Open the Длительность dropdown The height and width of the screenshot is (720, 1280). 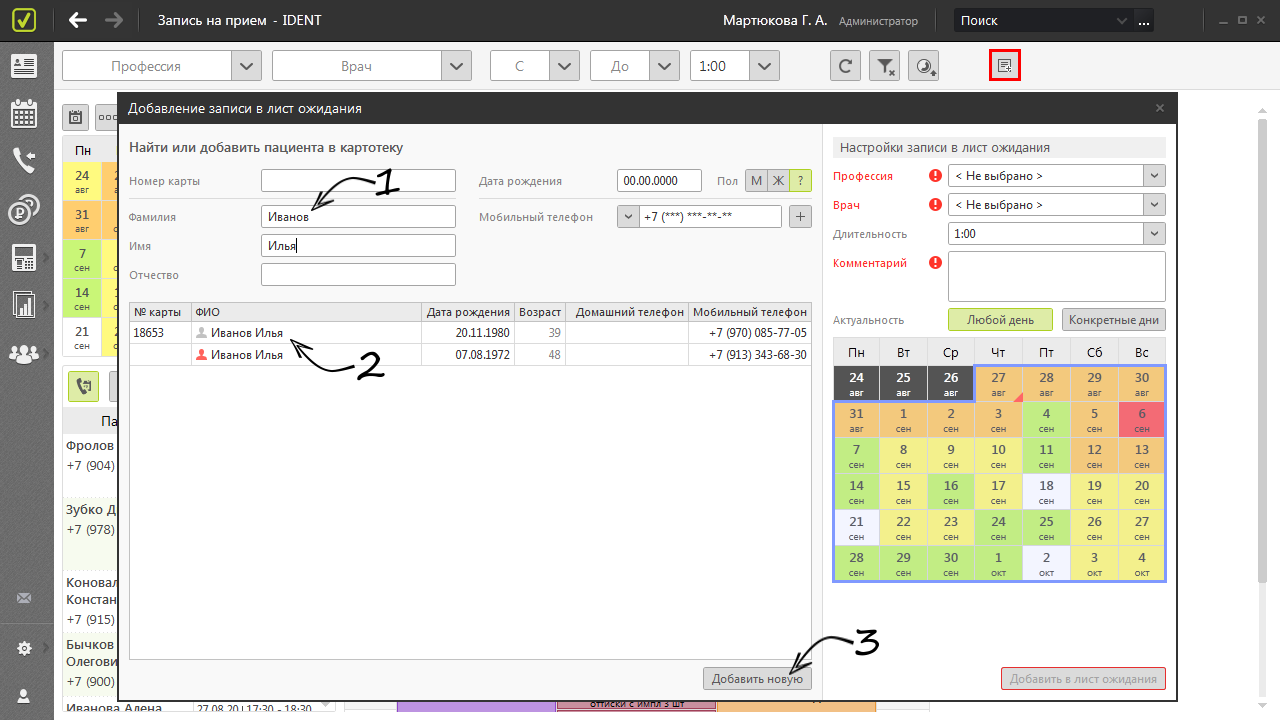click(x=1155, y=234)
